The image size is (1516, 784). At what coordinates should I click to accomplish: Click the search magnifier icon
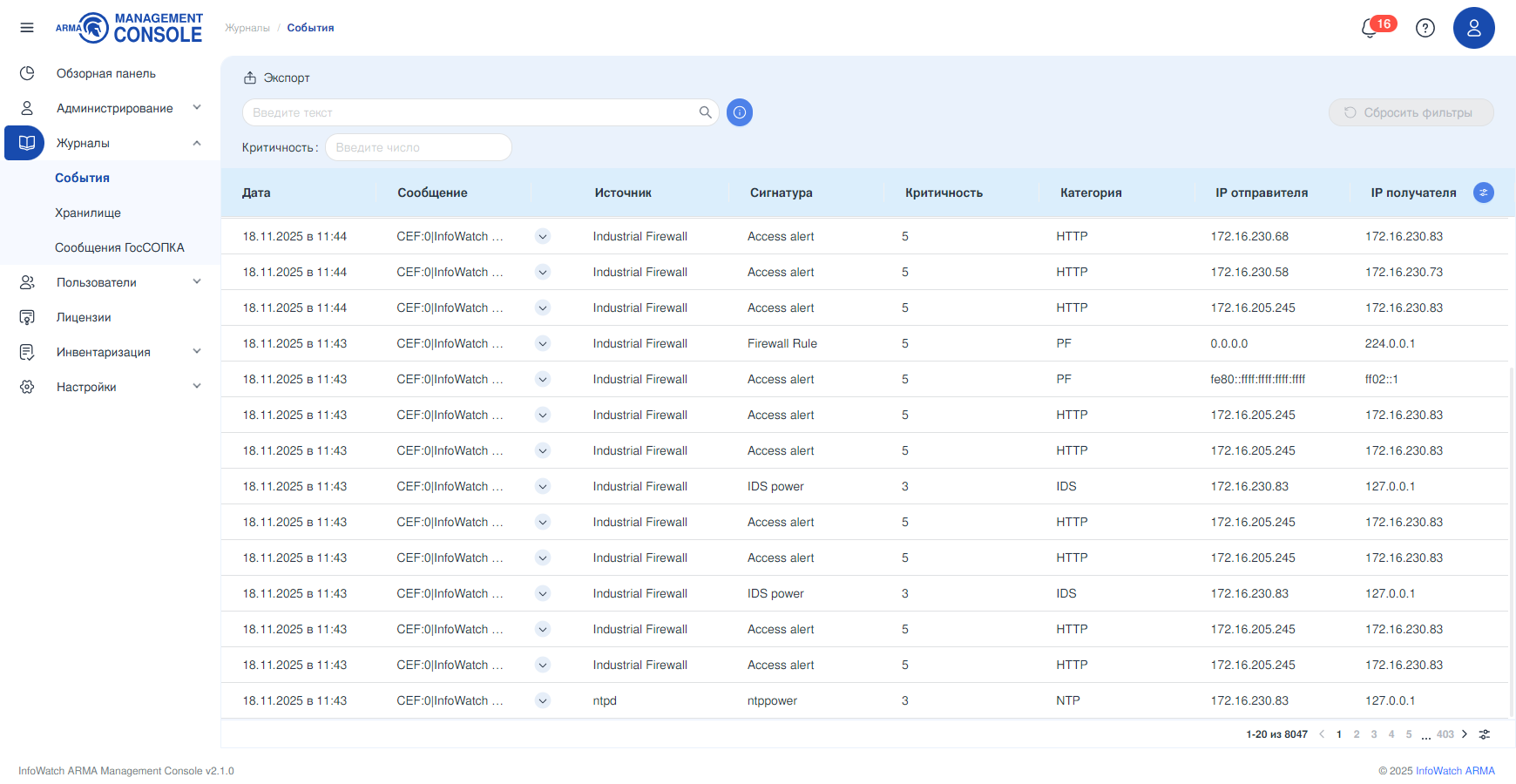705,112
